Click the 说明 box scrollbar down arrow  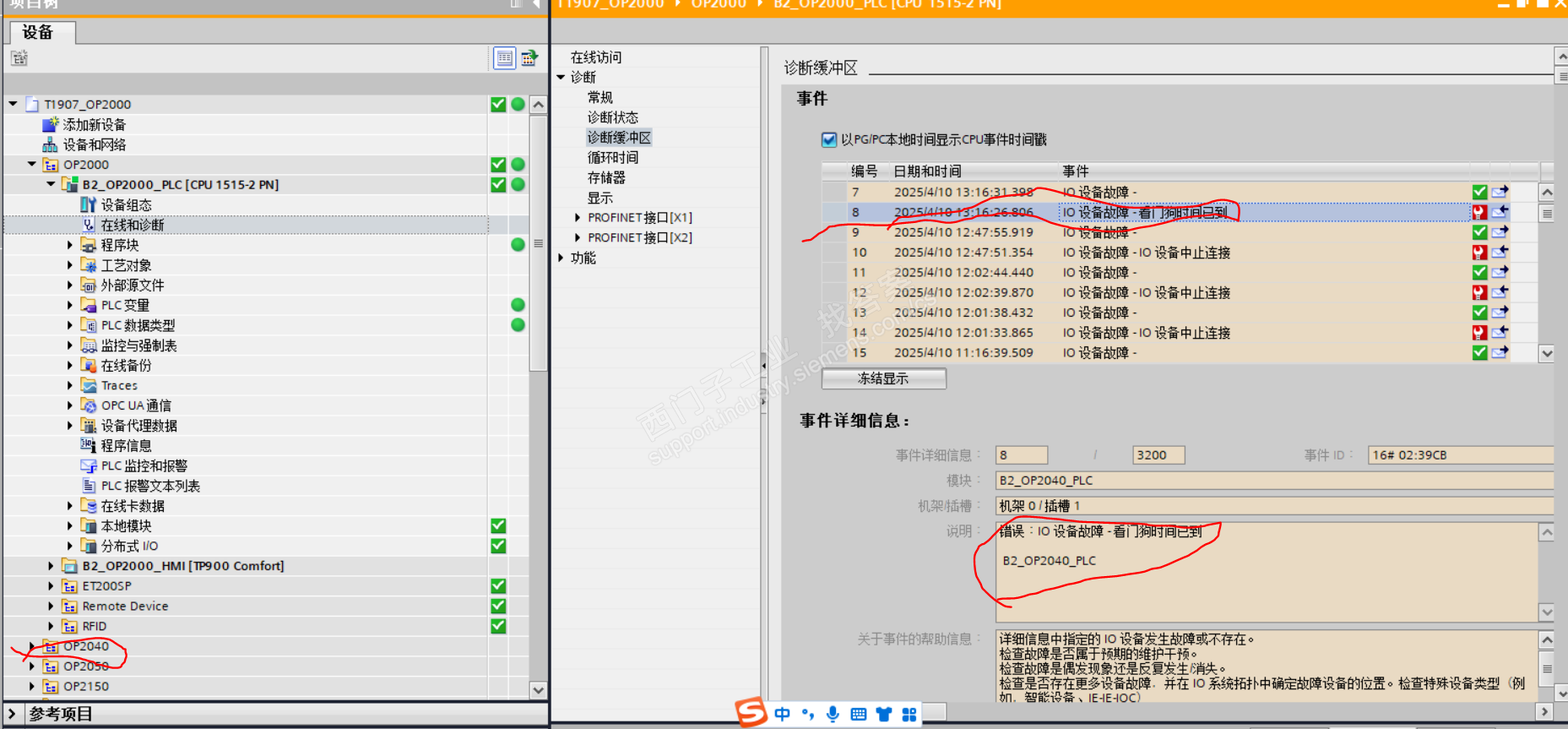pos(1546,612)
